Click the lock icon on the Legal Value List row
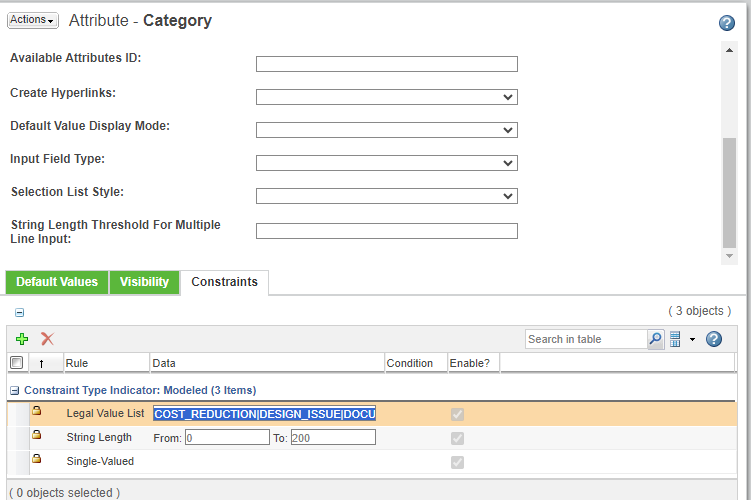Screen dimensions: 751x500 36,411
